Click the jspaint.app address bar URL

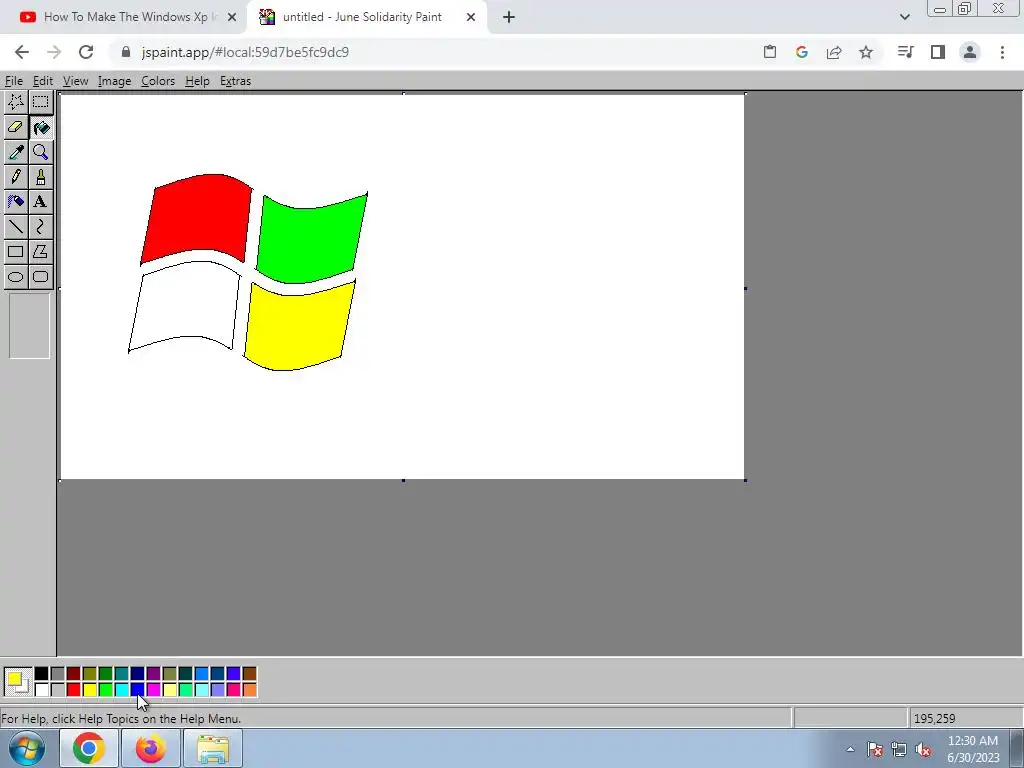(x=245, y=52)
